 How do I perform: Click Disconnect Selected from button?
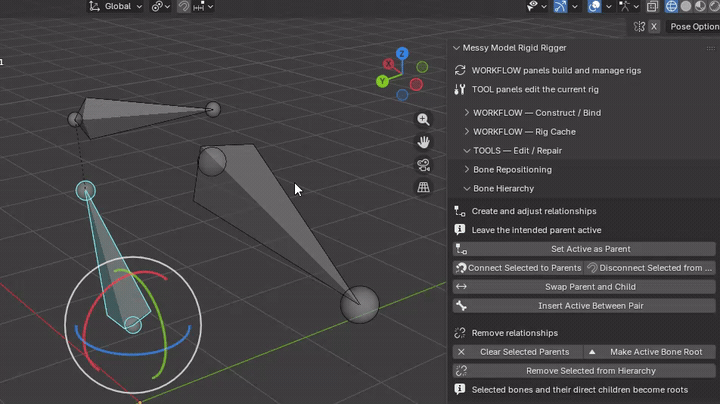pos(650,268)
